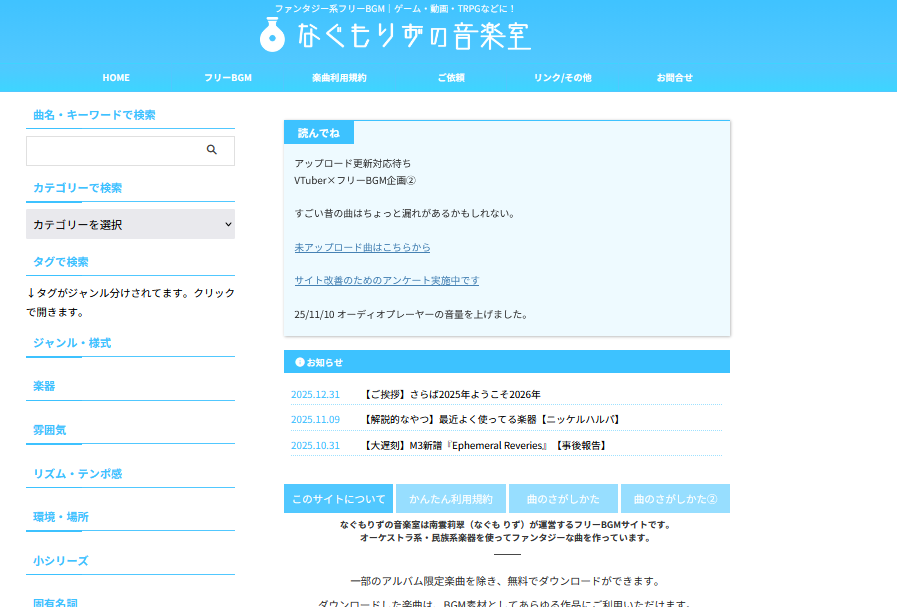Open the 未アップロード曲はこちらから link
The image size is (897, 607).
(362, 247)
